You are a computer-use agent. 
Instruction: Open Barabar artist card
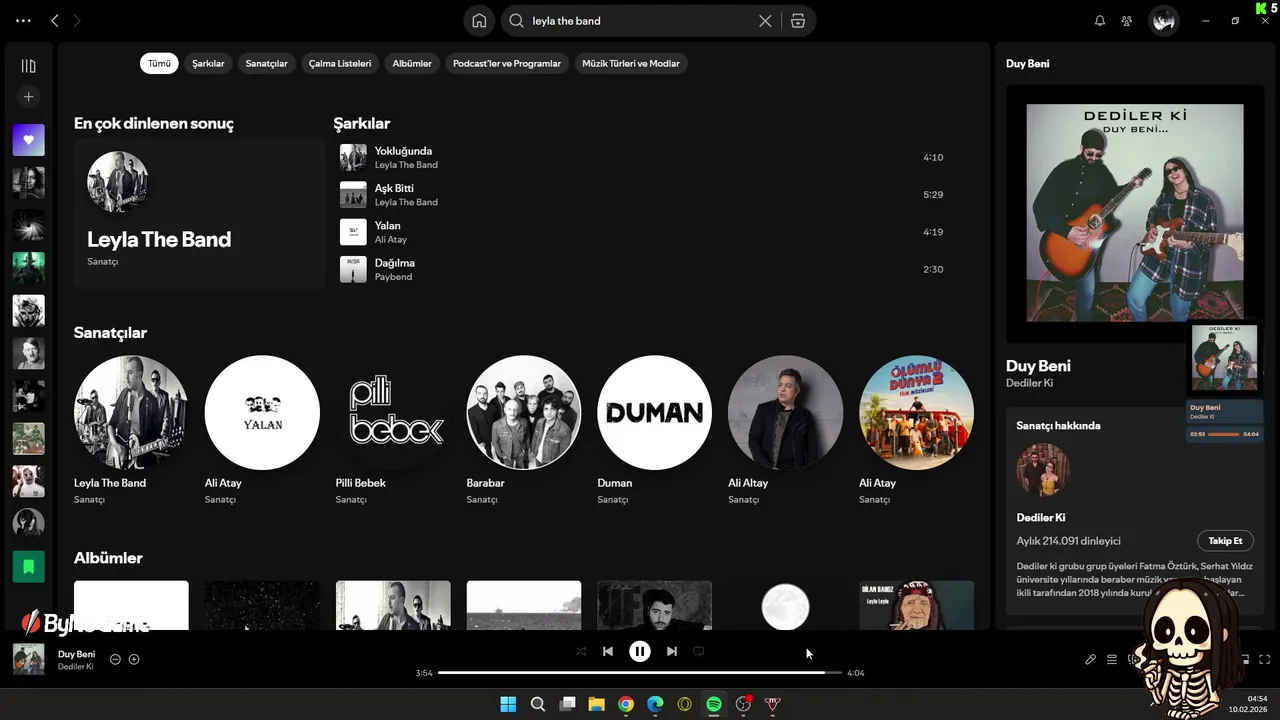click(x=524, y=429)
